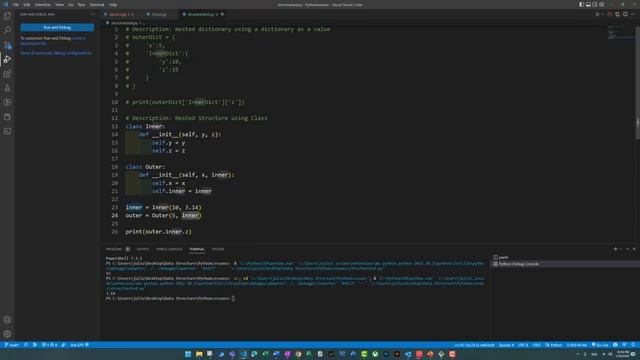Open the View menu
The width and height of the screenshot is (640, 360).
click(59, 4)
